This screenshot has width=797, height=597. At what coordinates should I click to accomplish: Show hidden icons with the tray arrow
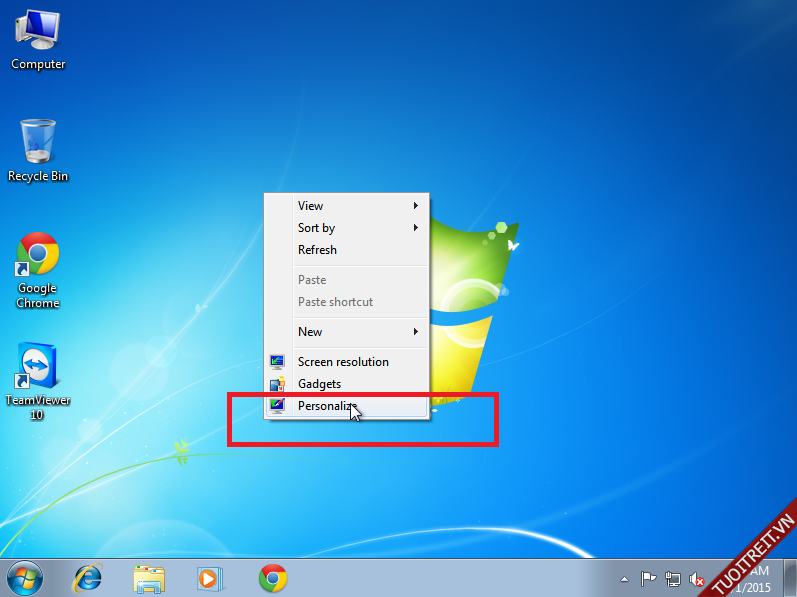coord(624,579)
